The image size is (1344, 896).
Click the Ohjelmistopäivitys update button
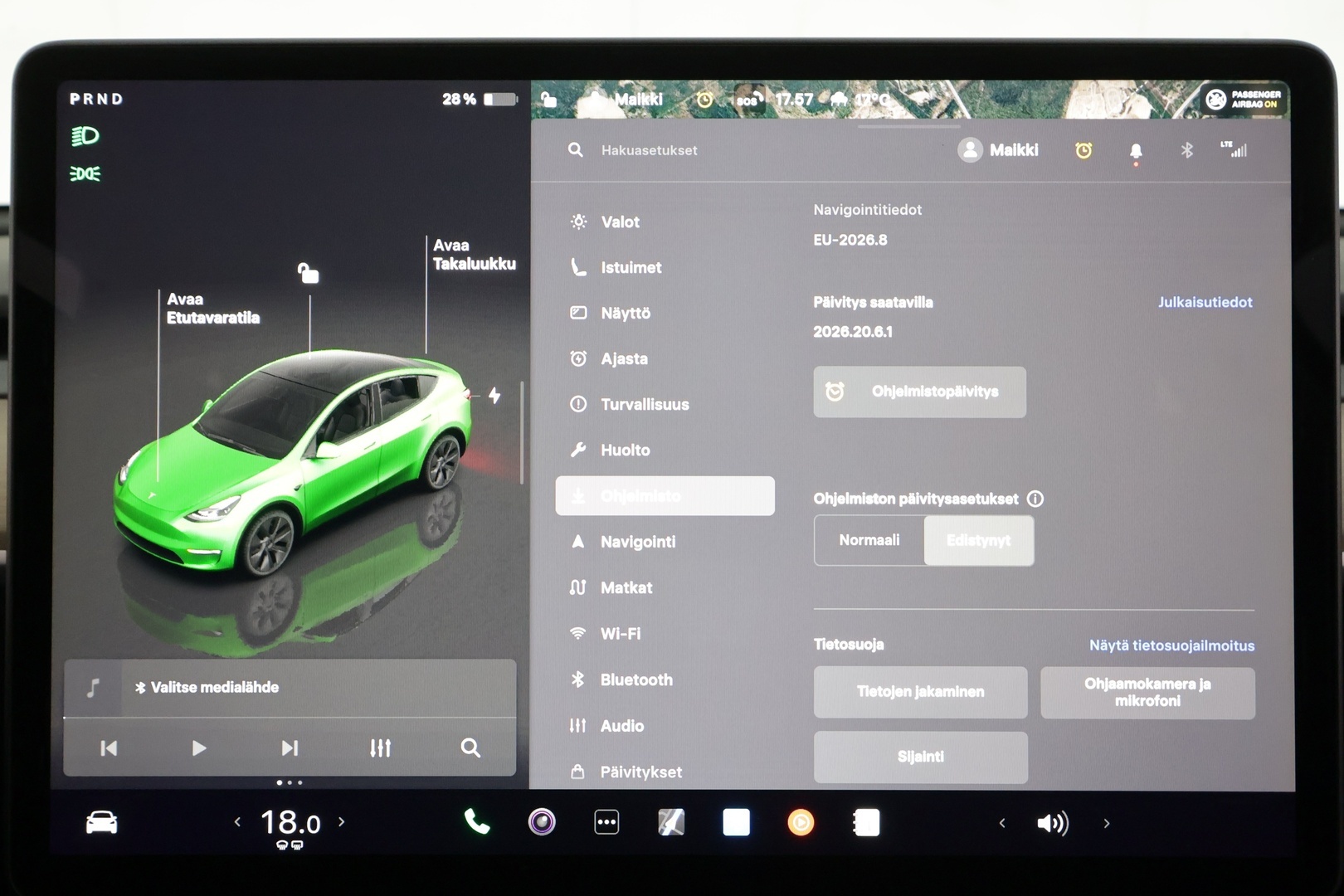point(919,392)
